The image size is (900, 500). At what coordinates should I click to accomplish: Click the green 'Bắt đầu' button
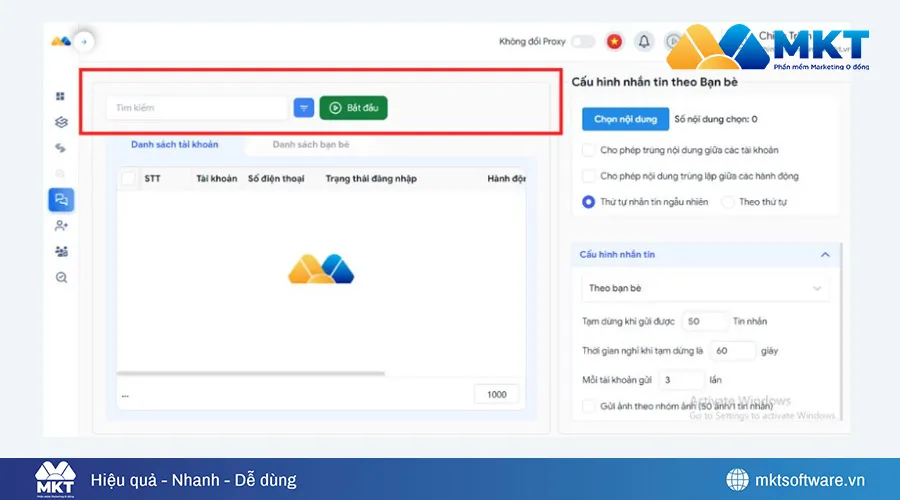(x=353, y=108)
